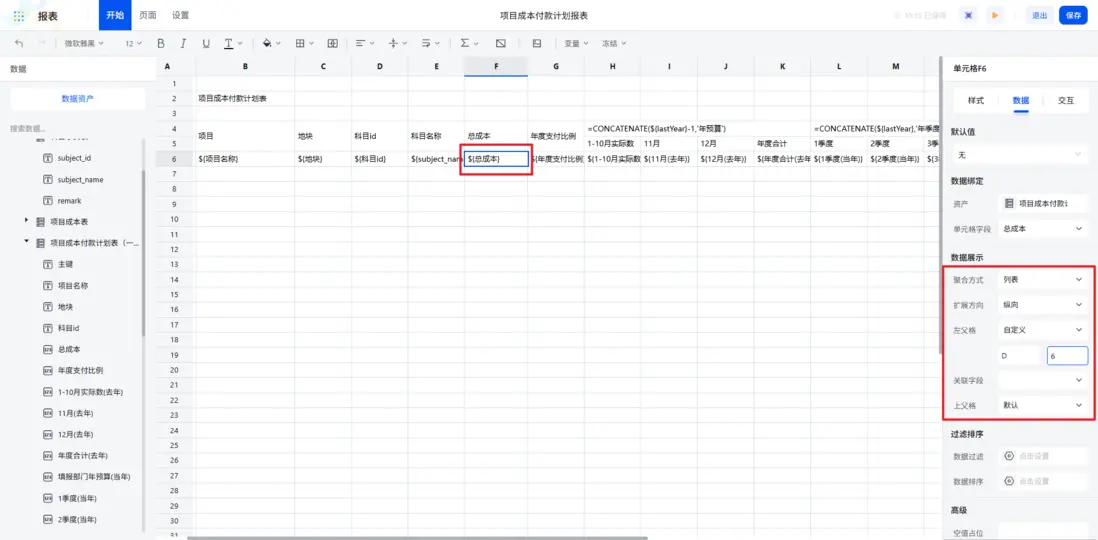The image size is (1098, 540).
Task: Switch to the 页面 tab
Action: pyautogui.click(x=148, y=15)
